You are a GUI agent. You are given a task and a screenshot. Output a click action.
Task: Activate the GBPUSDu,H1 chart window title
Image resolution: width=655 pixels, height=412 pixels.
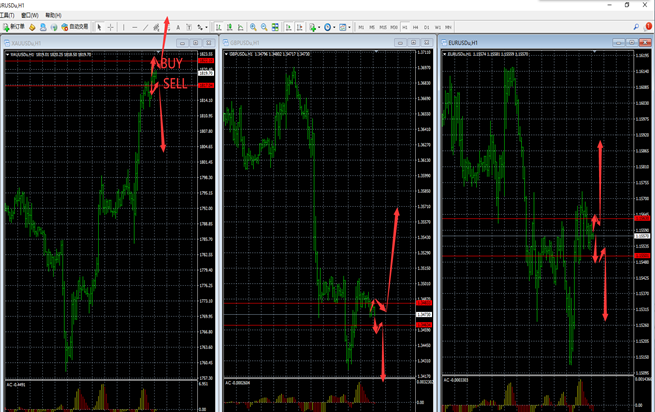(x=243, y=43)
